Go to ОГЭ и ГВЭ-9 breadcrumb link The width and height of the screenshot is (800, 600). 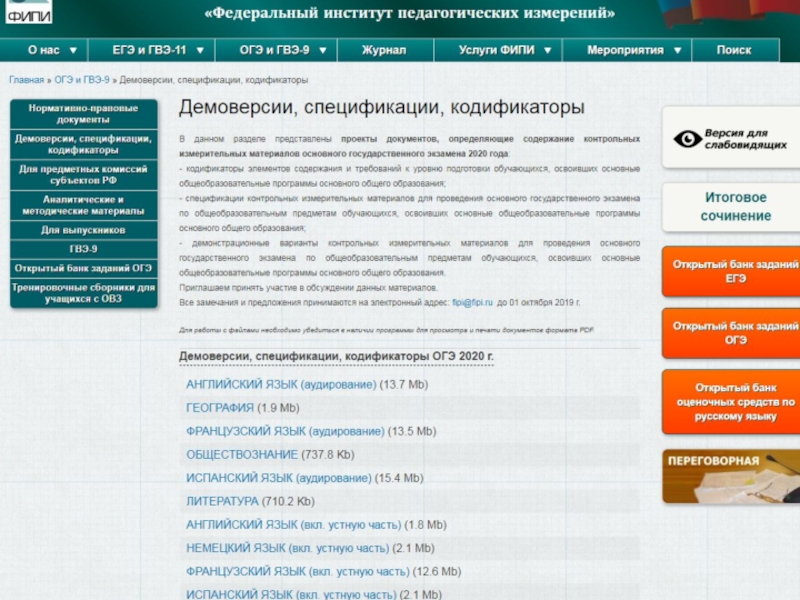[82, 80]
